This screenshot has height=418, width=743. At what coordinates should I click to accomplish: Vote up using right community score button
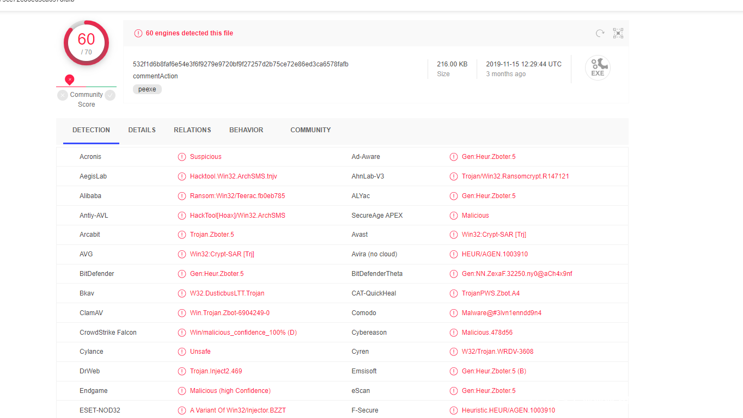click(110, 95)
